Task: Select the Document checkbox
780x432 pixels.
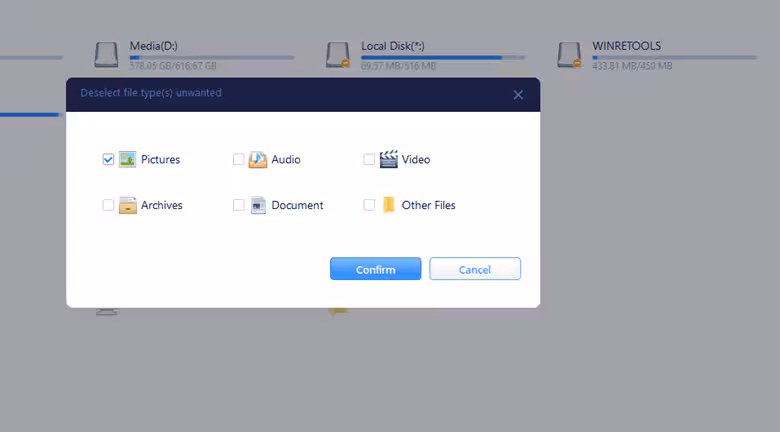Action: (x=239, y=205)
